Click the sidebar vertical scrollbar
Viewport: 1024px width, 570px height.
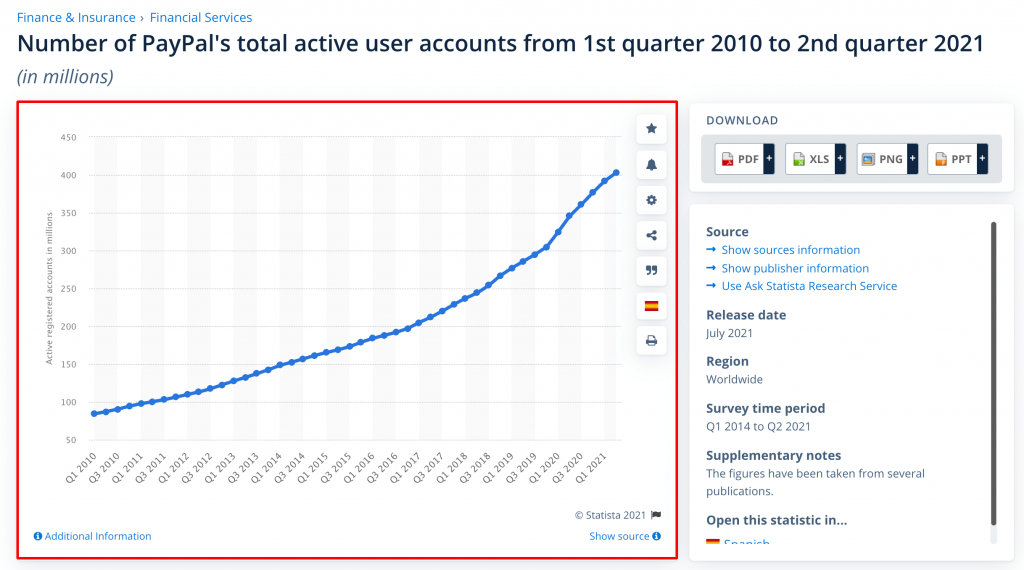click(993, 373)
